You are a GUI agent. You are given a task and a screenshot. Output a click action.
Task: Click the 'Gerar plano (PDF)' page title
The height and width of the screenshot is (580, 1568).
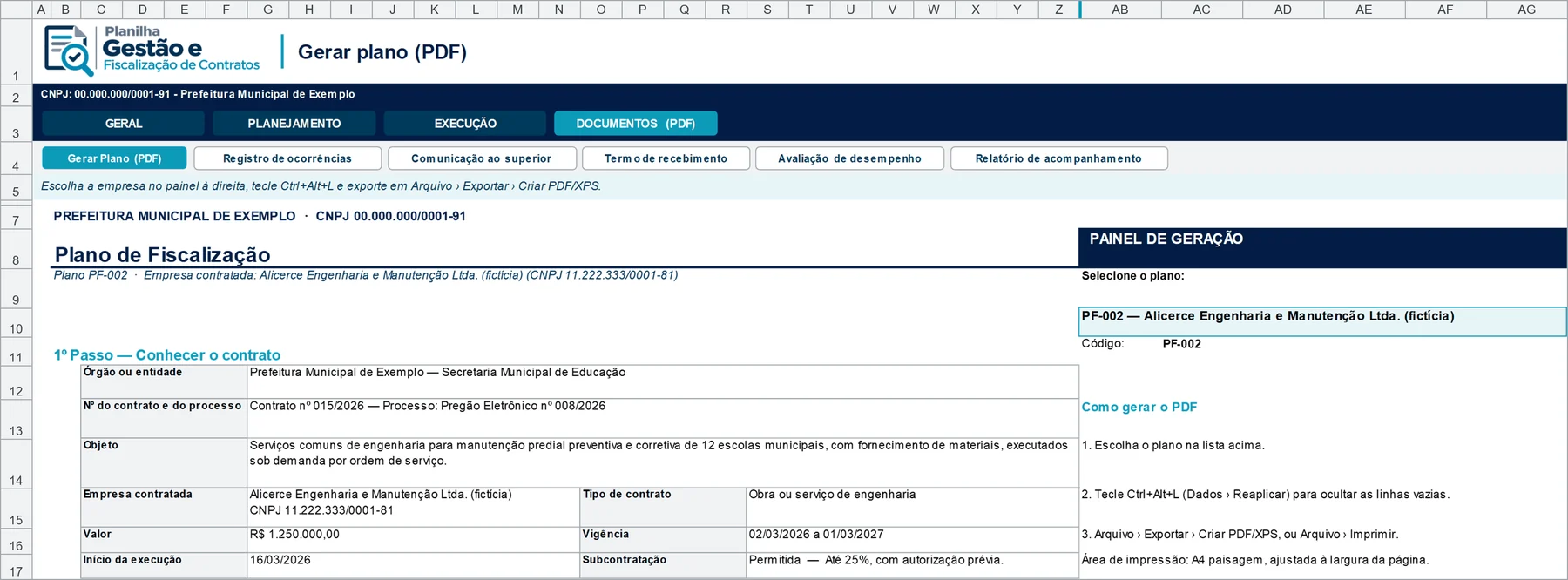click(382, 52)
